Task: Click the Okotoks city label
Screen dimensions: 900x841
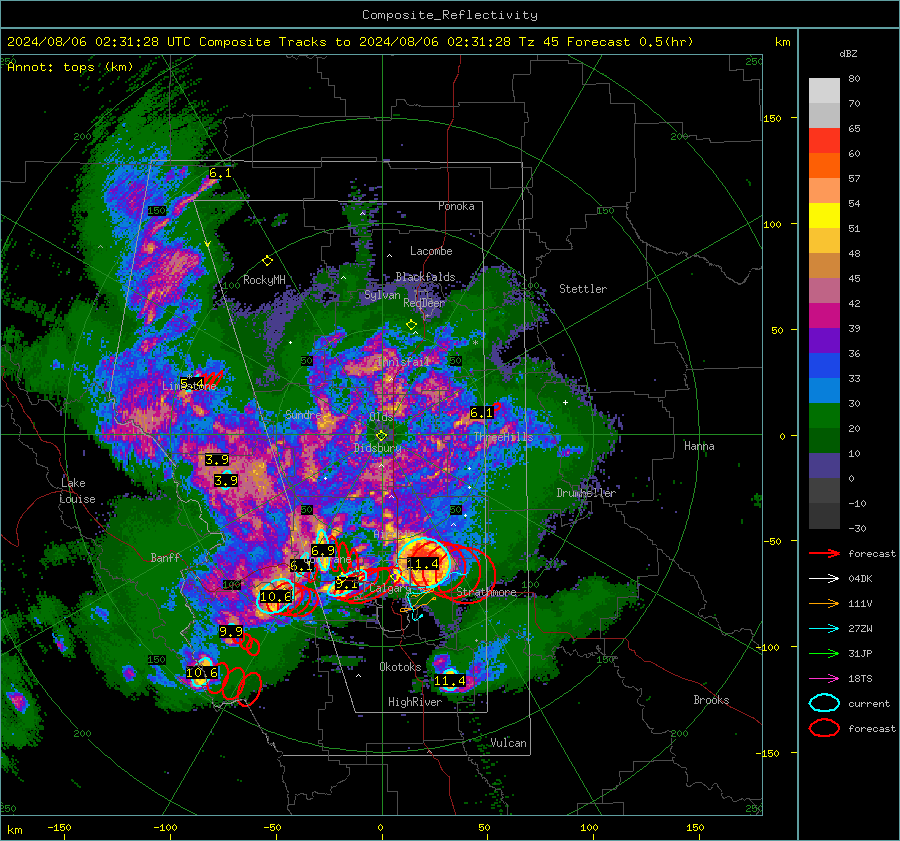Action: [x=400, y=667]
